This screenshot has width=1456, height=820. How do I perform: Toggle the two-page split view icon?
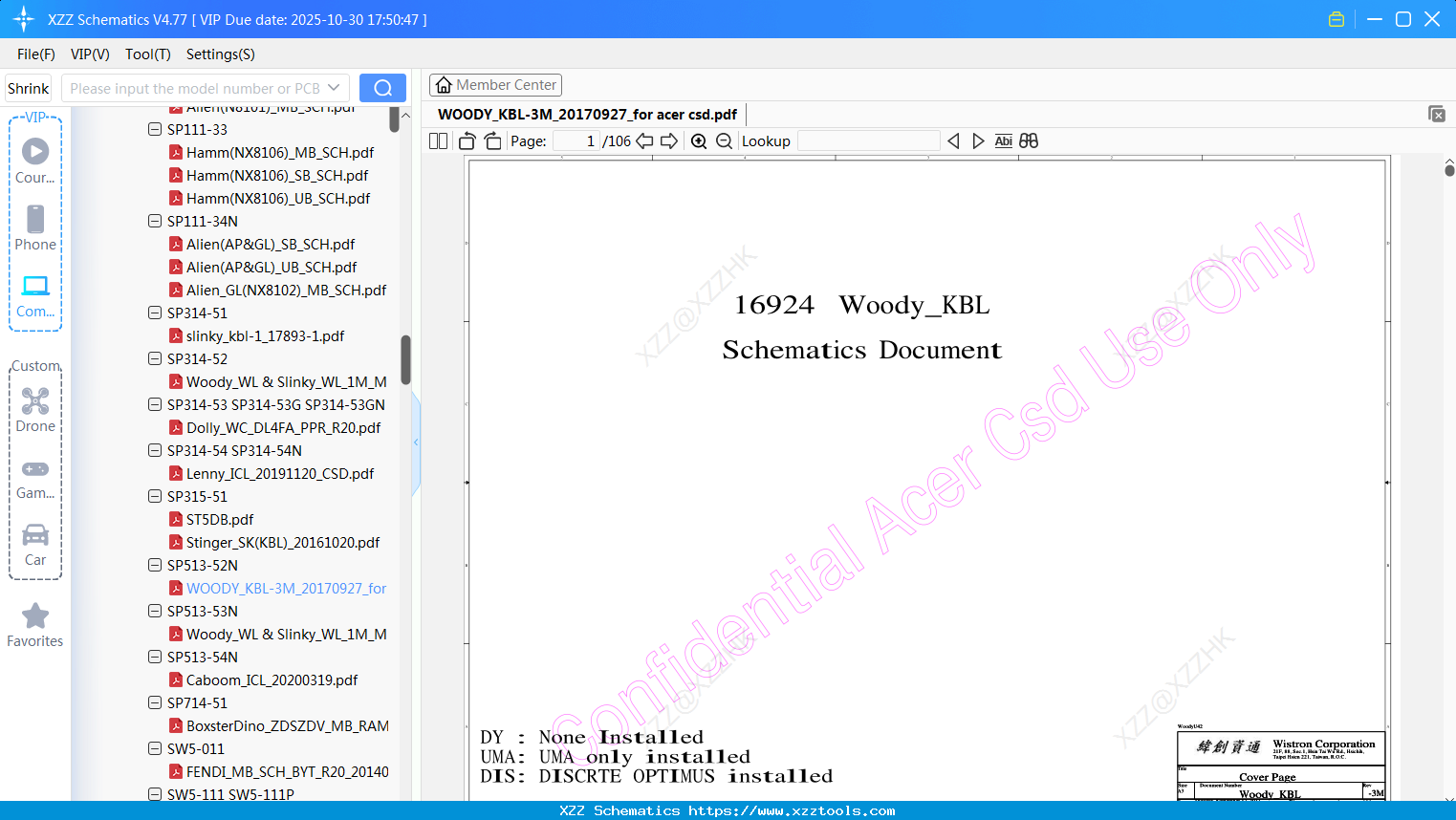point(438,141)
